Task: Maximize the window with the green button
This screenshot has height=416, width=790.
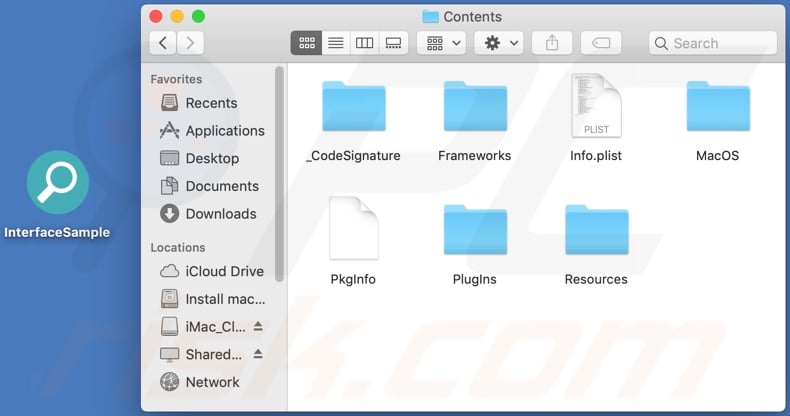Action: 199,17
